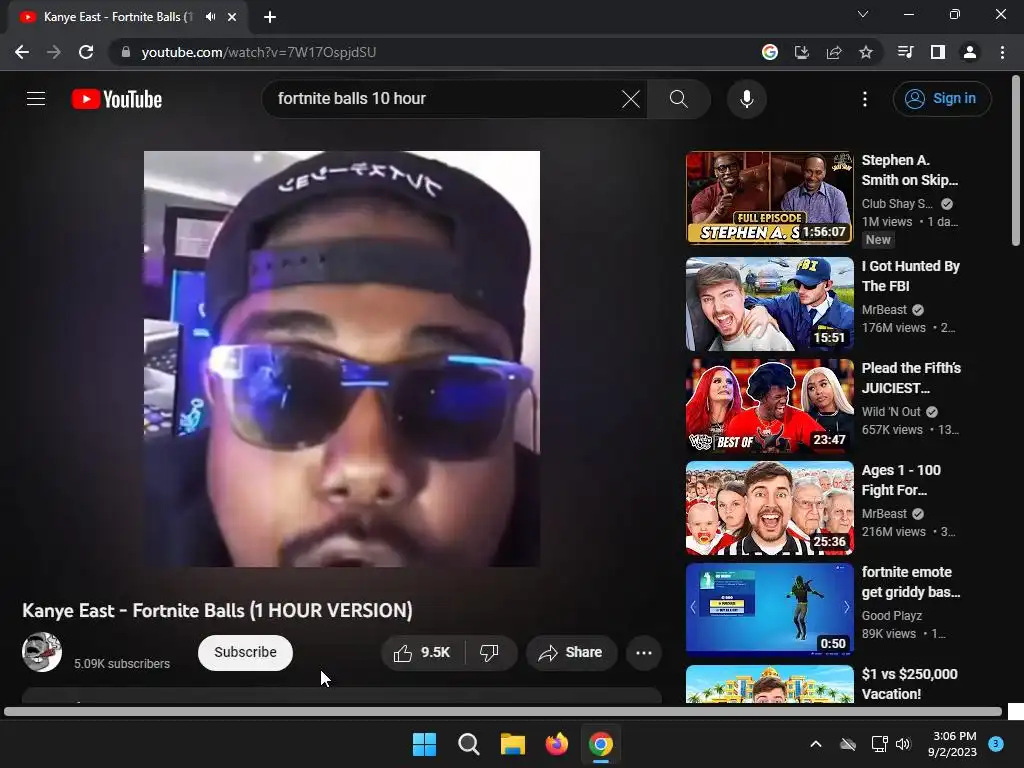This screenshot has height=768, width=1024.
Task: View site info via lock icon
Action: coord(126,52)
